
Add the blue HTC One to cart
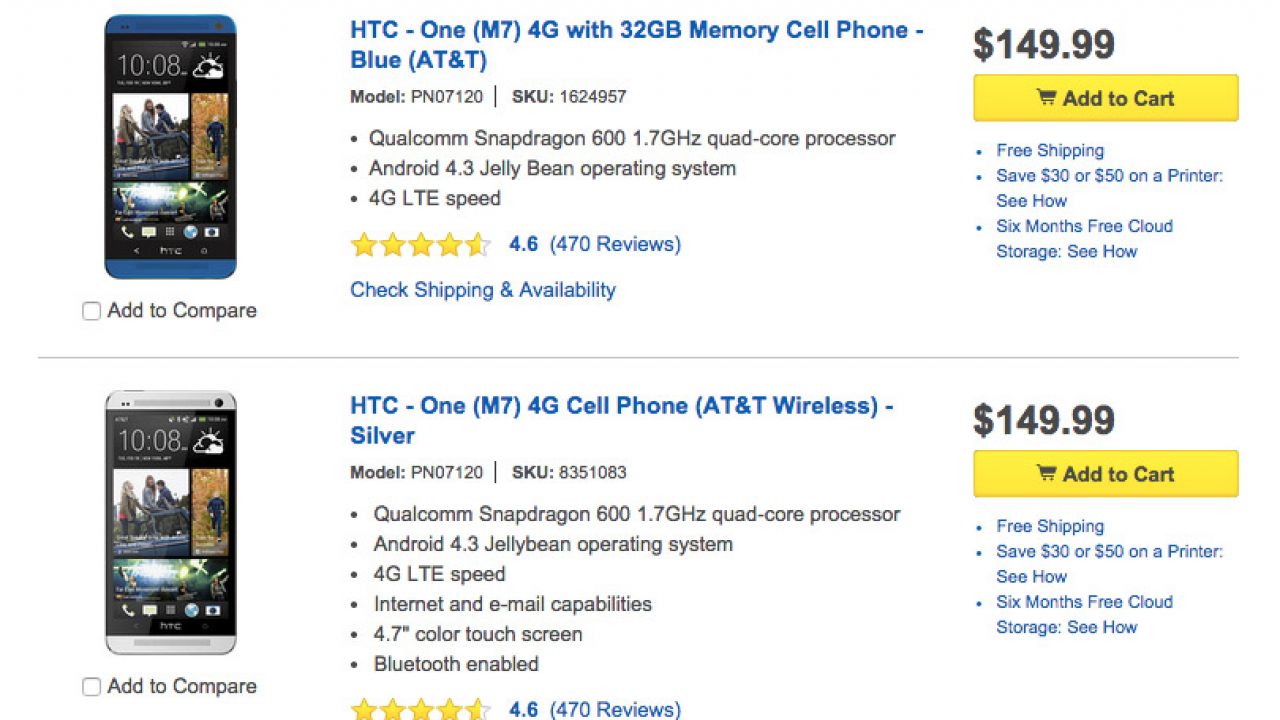point(1105,98)
